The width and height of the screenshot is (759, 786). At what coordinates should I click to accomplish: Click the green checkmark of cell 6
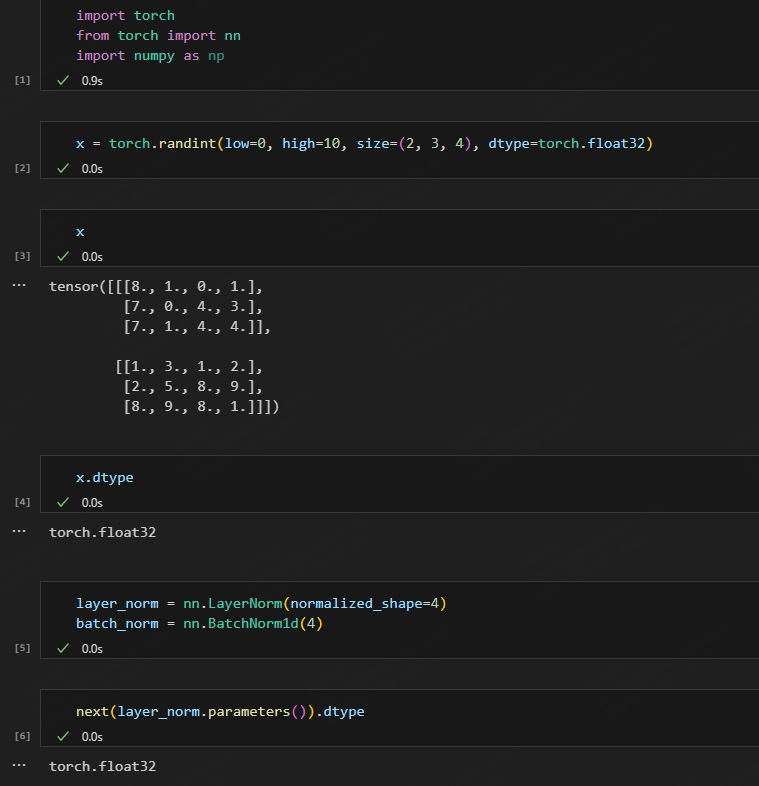coord(63,736)
